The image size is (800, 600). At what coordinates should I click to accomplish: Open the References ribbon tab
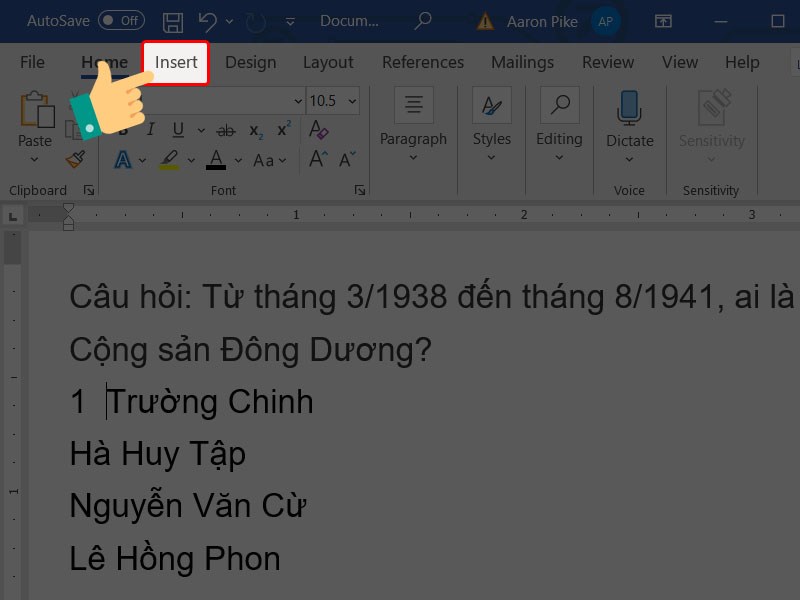point(423,62)
